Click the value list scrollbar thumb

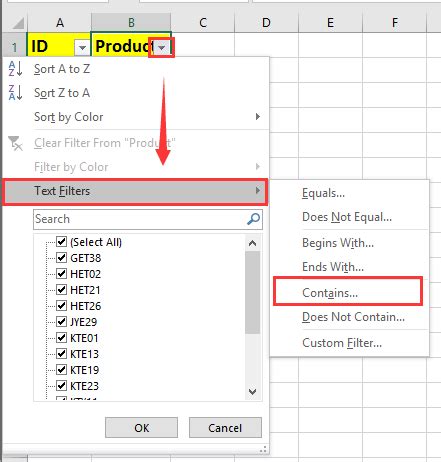point(252,293)
